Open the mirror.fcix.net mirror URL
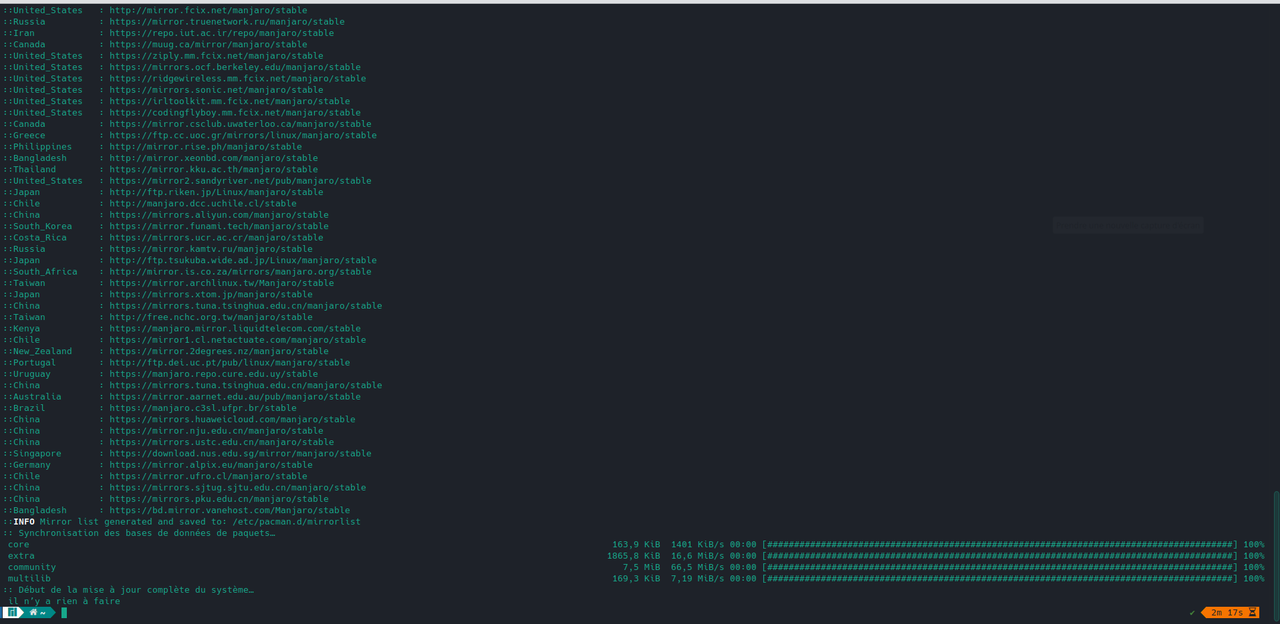This screenshot has height=624, width=1280. 208,10
